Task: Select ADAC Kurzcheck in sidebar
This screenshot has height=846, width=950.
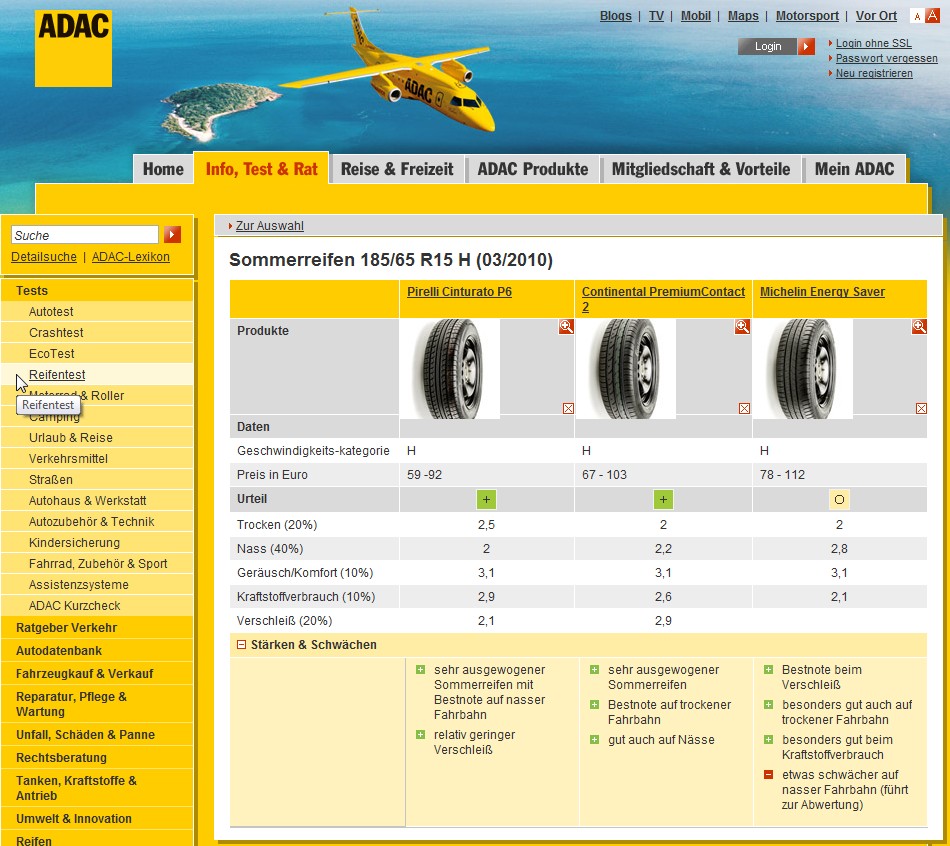Action: (x=97, y=606)
